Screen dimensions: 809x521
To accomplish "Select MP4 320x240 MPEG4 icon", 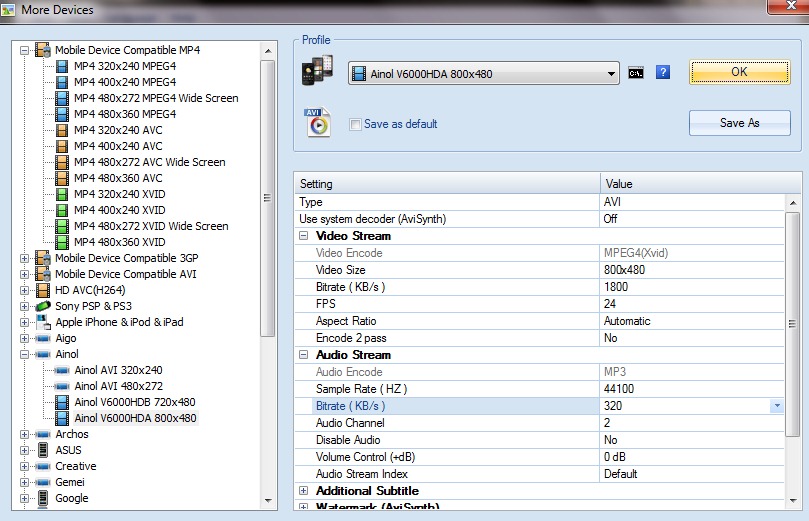I will pos(62,66).
